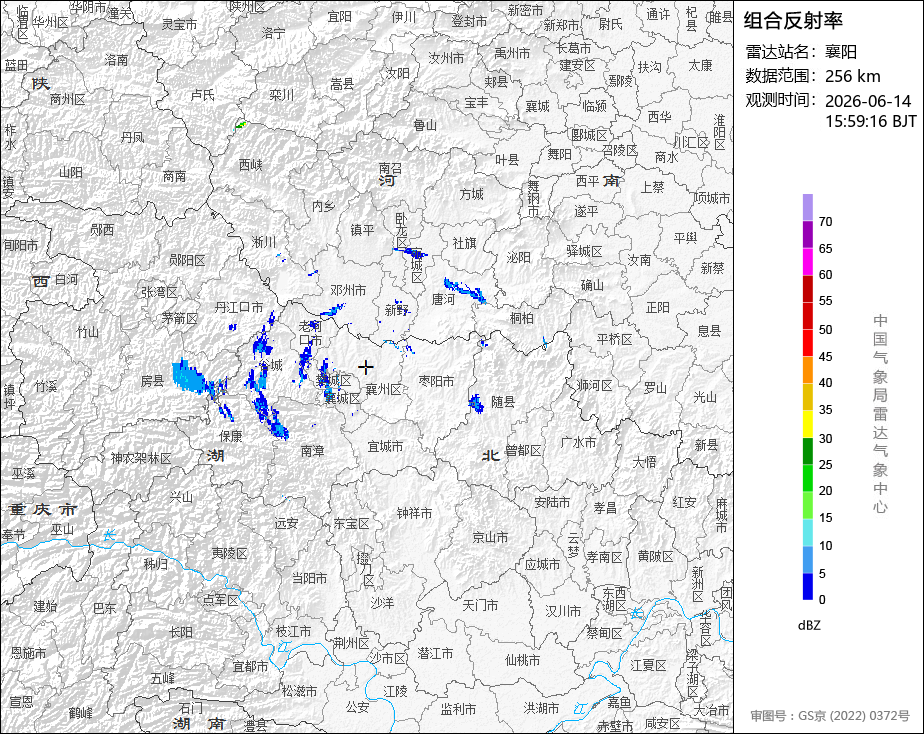Screen dimensions: 924x734
Task: Pick the yellow 30–35 dBZ legend swatch
Action: 808,424
